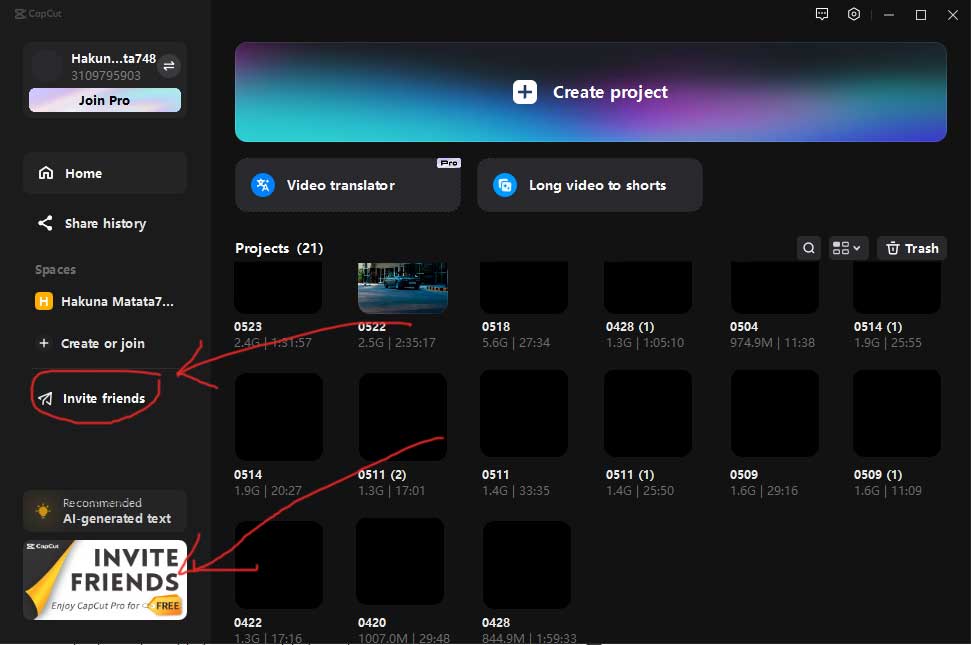
Task: Open the Trash button
Action: (911, 248)
